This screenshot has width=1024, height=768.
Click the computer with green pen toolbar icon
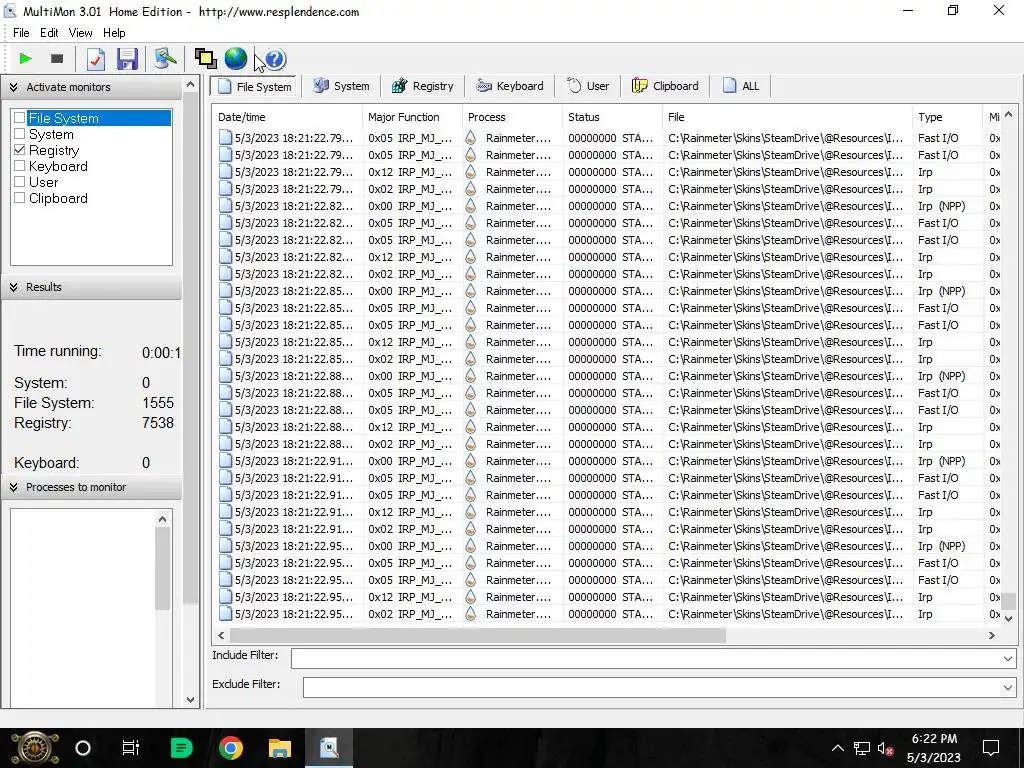[165, 59]
